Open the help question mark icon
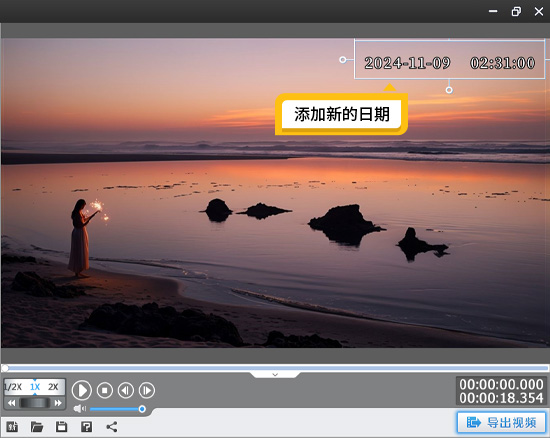550x438 pixels. click(x=86, y=427)
